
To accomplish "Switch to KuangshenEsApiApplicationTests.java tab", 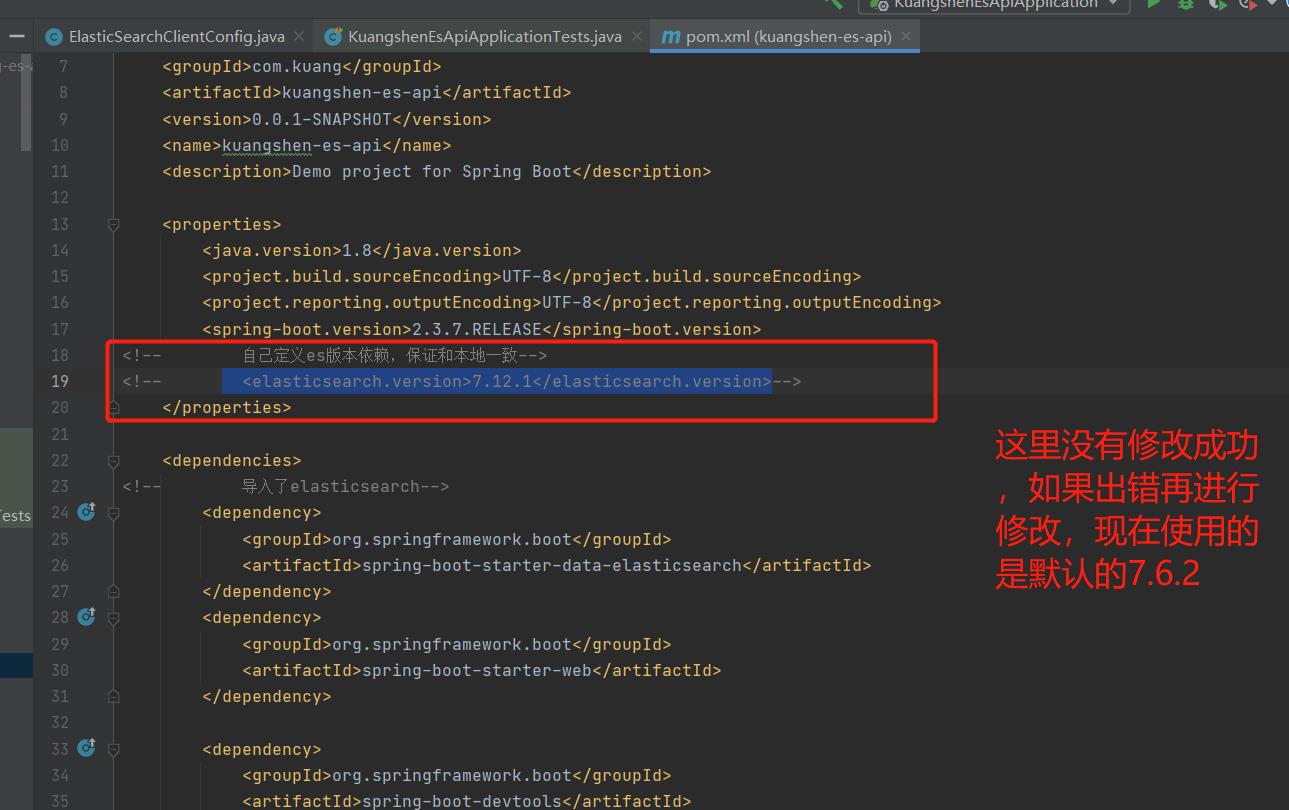I will pos(485,36).
